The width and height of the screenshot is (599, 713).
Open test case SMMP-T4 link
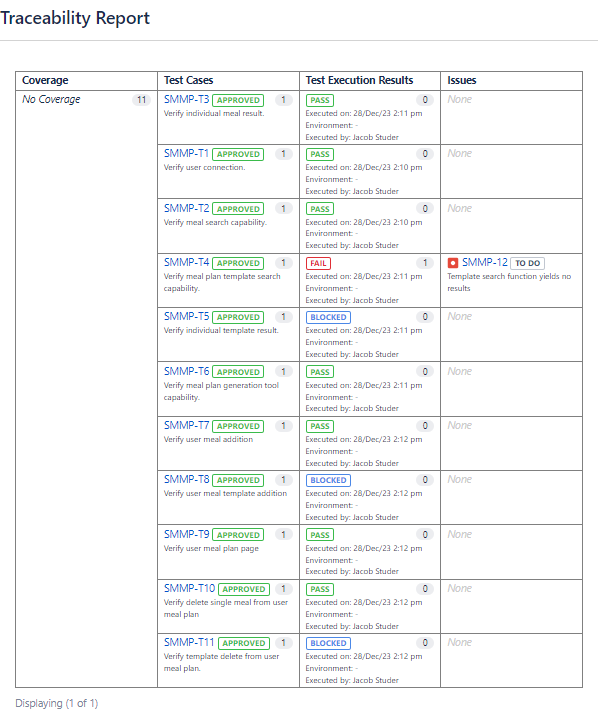coord(186,262)
